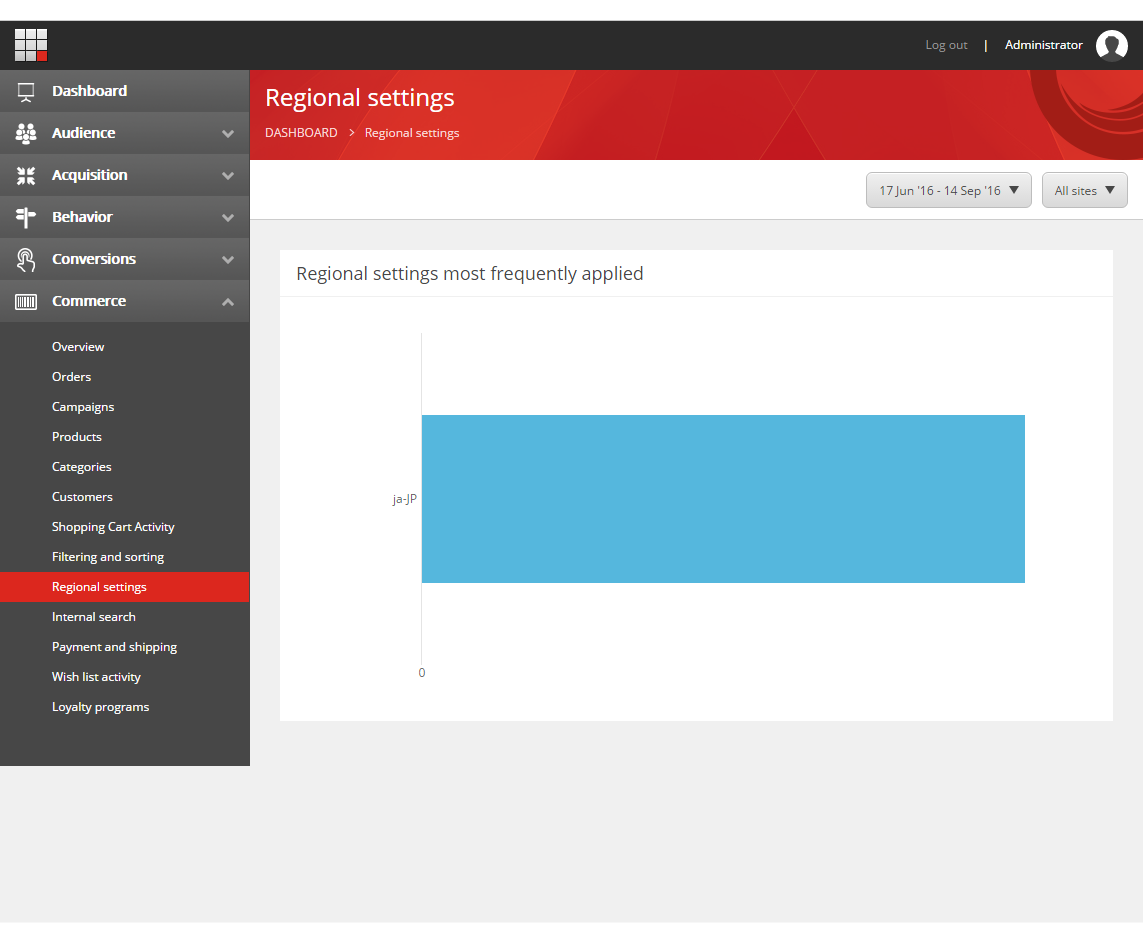The width and height of the screenshot is (1143, 943).
Task: Go to Wish list activity report
Action: (x=96, y=677)
